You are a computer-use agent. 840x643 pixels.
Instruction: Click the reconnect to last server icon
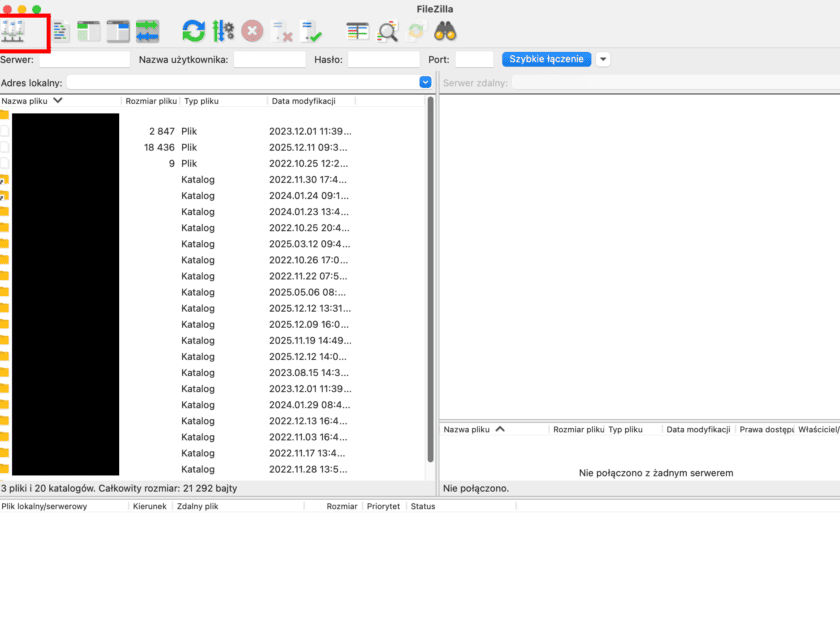pos(312,32)
